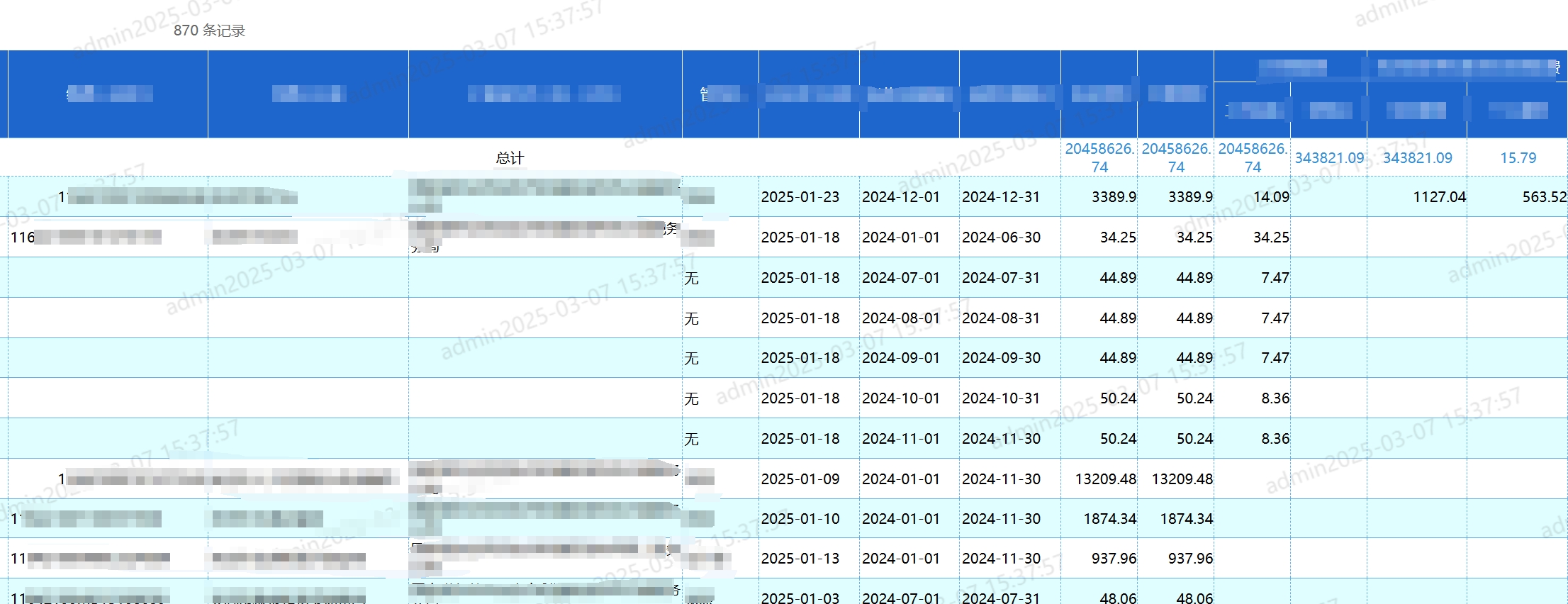Screen dimensions: 1568x604
Task: Click 2024-01-01 in the 2025-01-09 row
Action: (x=900, y=479)
